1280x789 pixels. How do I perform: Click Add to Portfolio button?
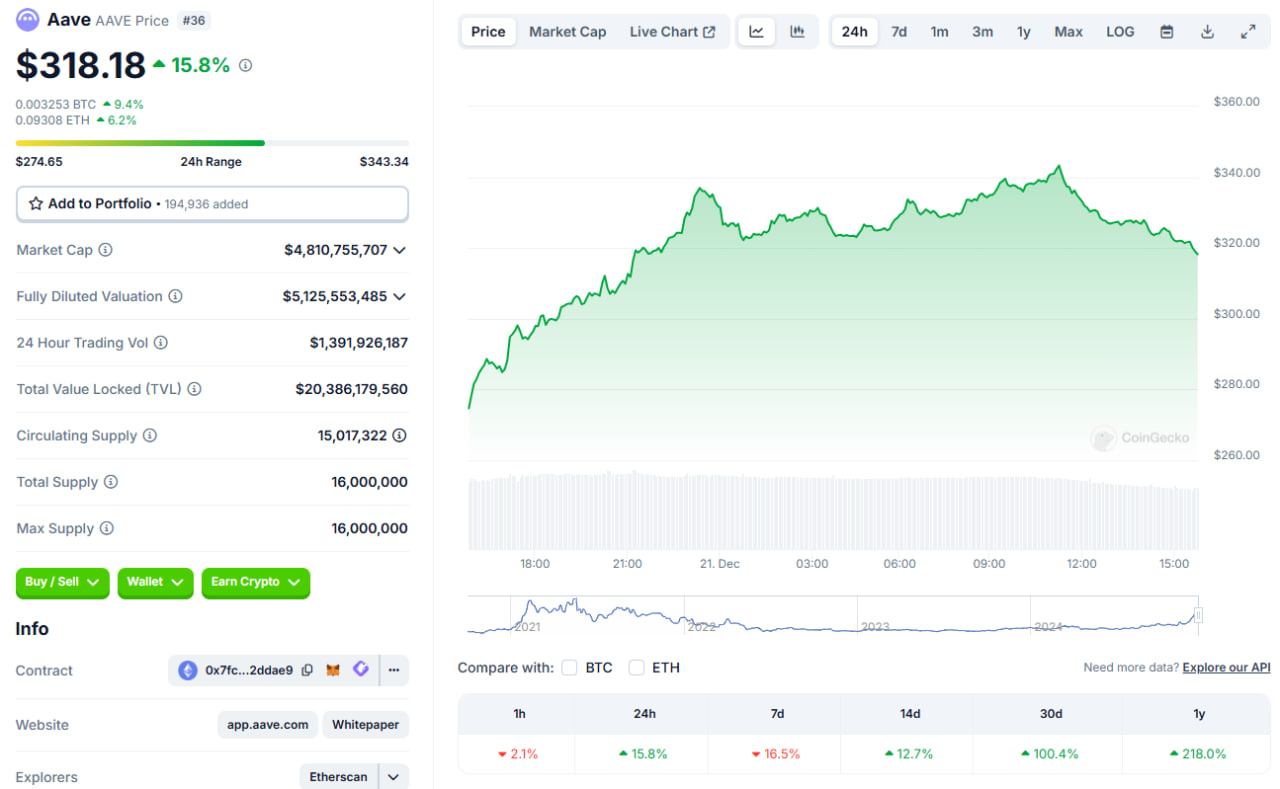[212, 204]
